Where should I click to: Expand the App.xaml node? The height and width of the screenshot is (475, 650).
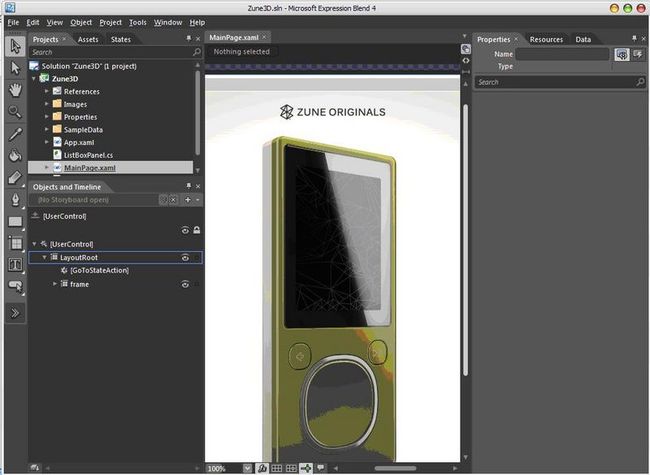click(x=47, y=142)
